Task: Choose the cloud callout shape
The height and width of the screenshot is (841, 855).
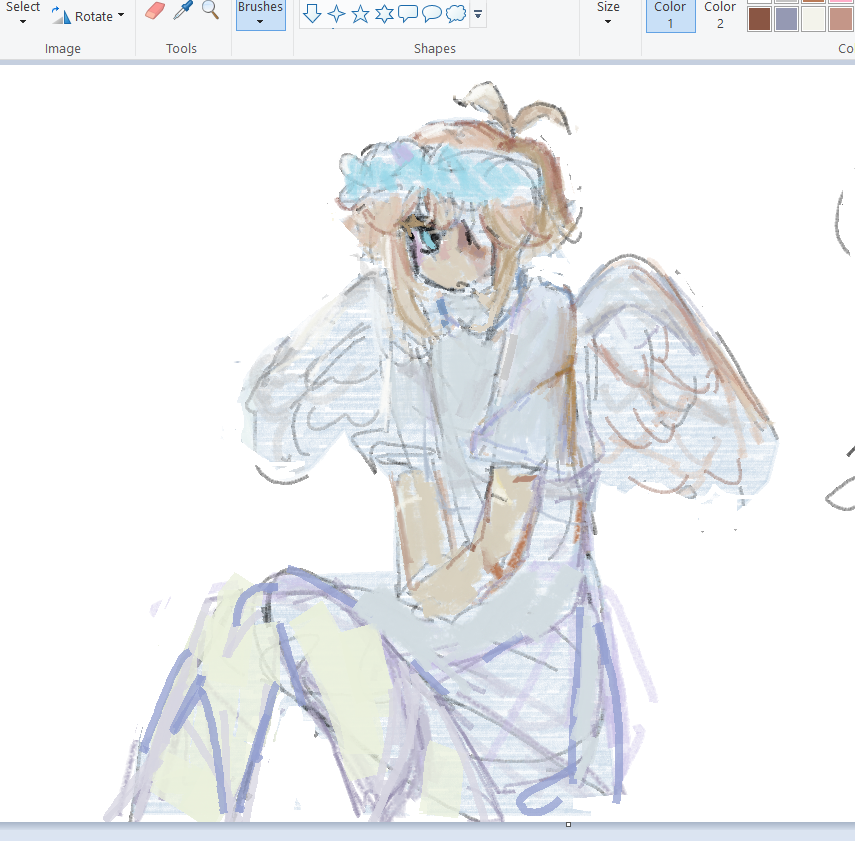Action: (x=456, y=14)
